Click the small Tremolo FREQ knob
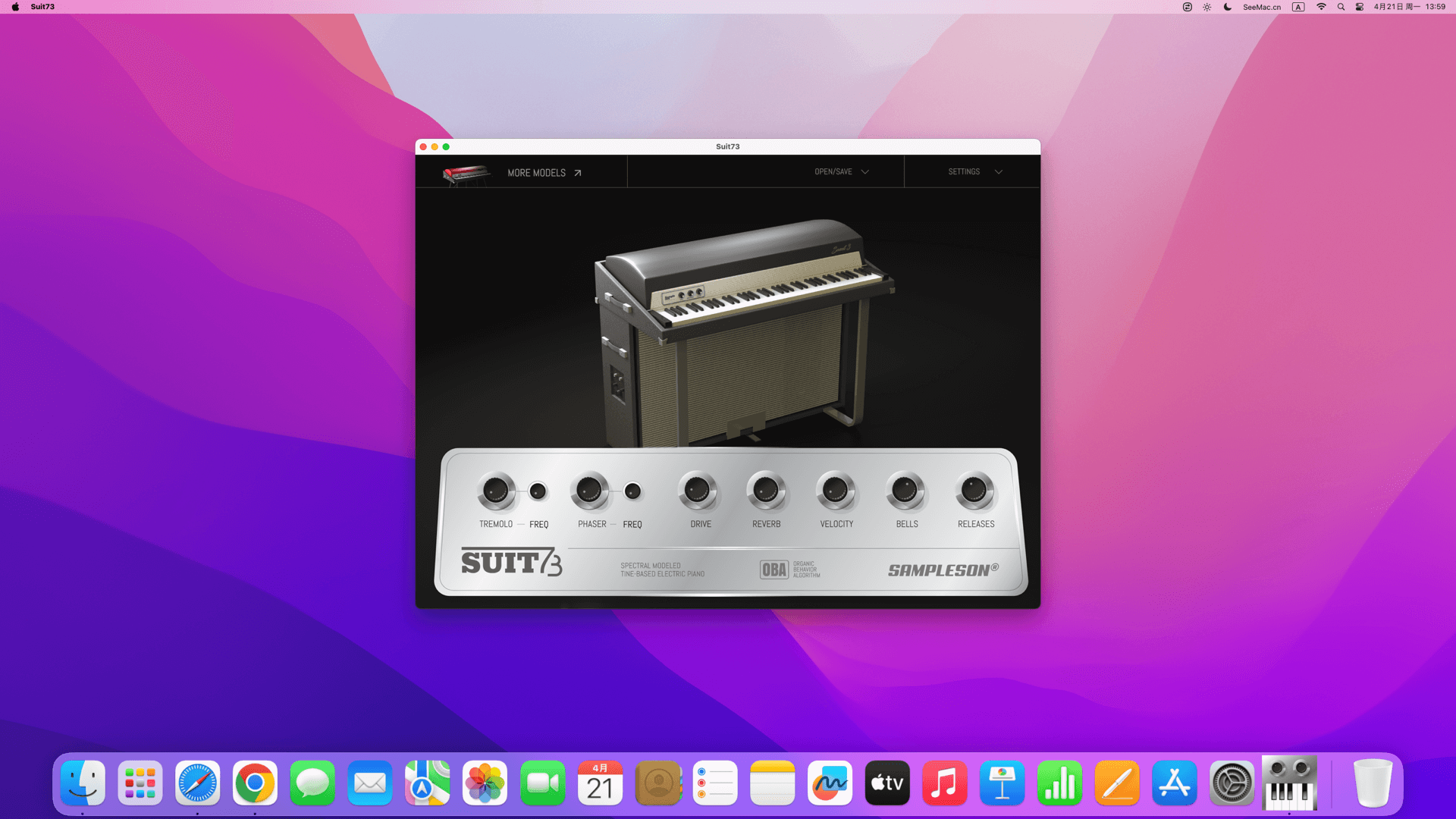 (538, 491)
